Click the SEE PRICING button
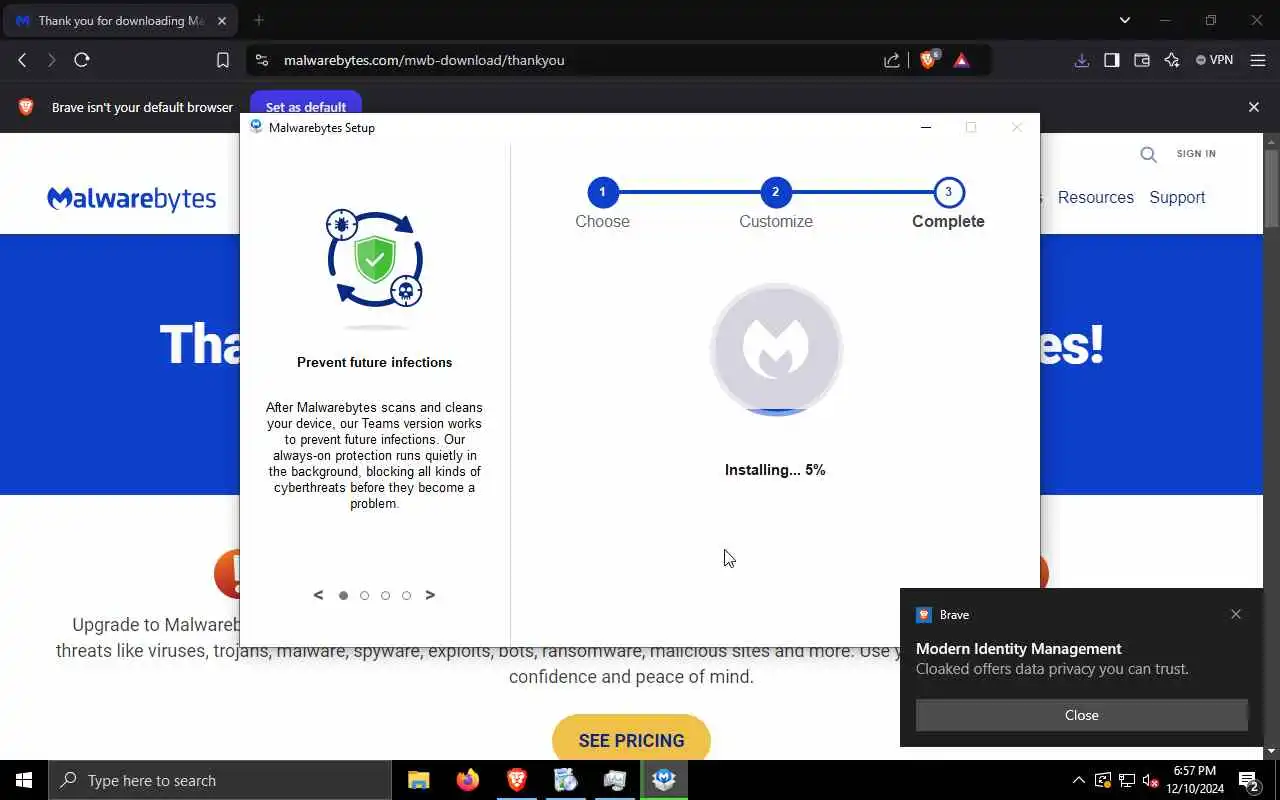 [x=631, y=740]
